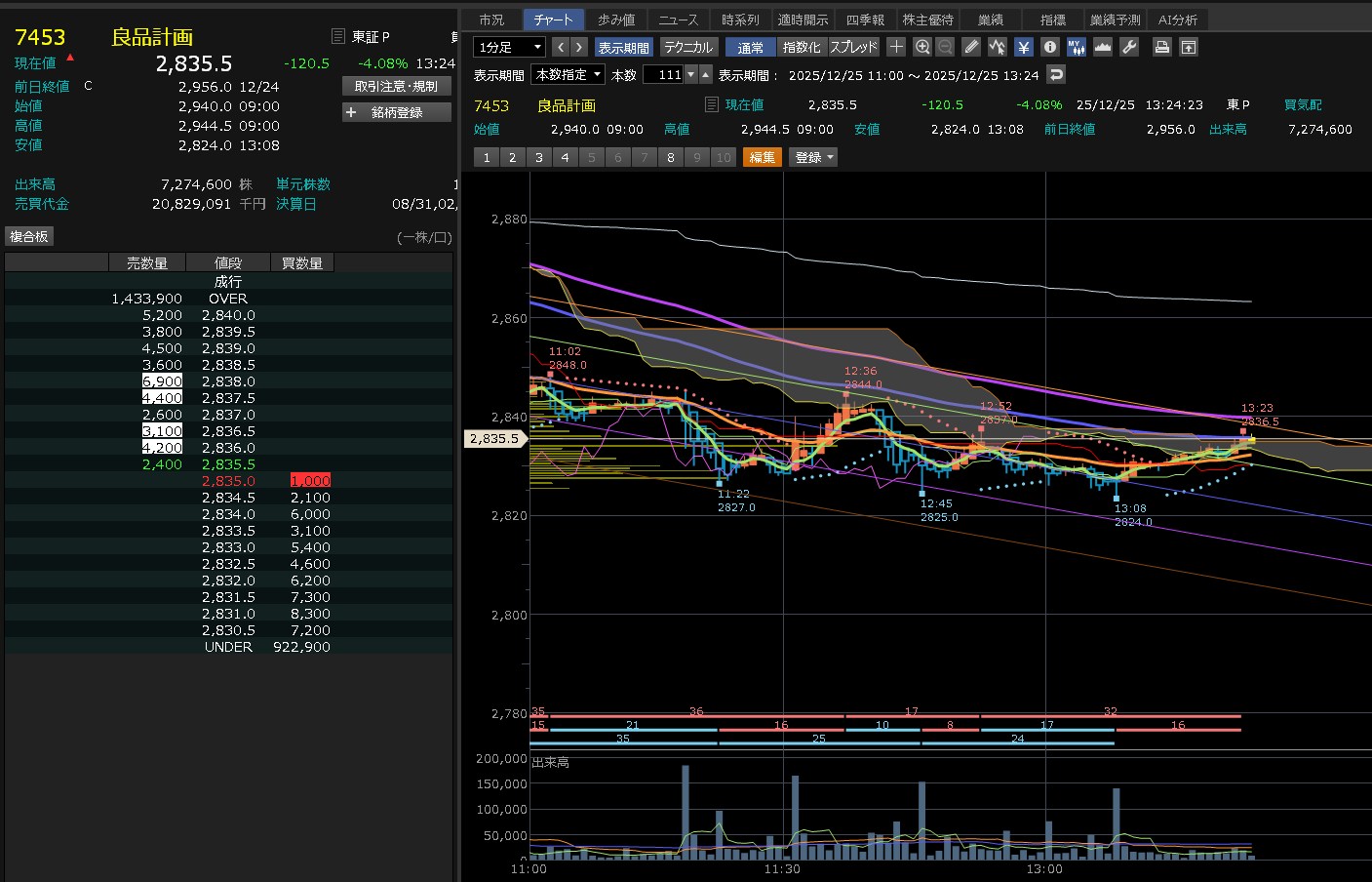
Task: Click the information circle icon
Action: (x=1049, y=47)
